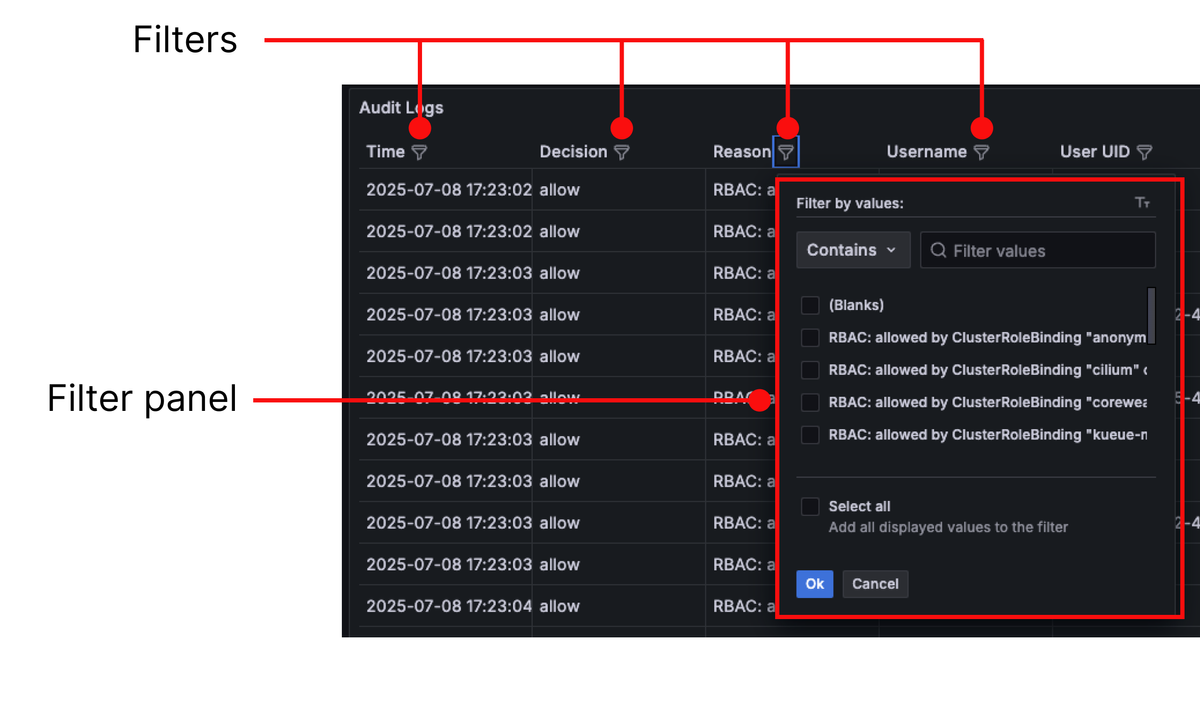Sort by the Decision column header
This screenshot has width=1200, height=705.
click(x=573, y=152)
